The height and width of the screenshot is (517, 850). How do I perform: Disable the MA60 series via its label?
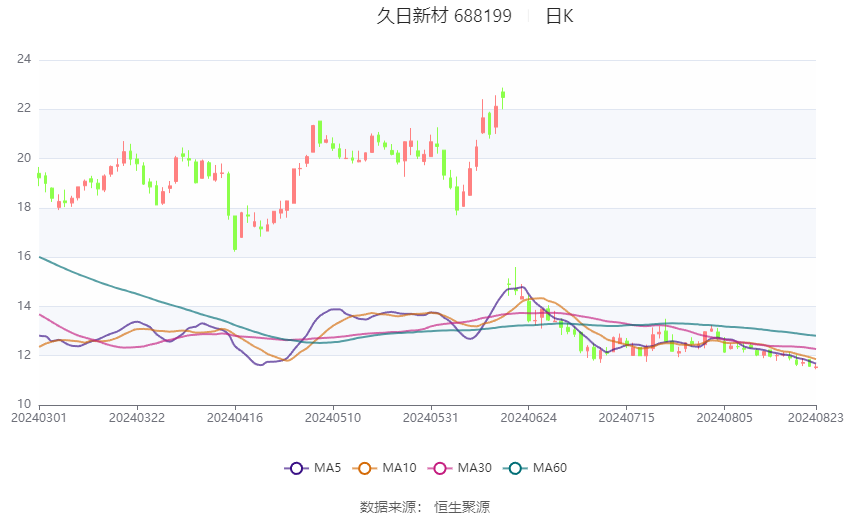tap(551, 468)
